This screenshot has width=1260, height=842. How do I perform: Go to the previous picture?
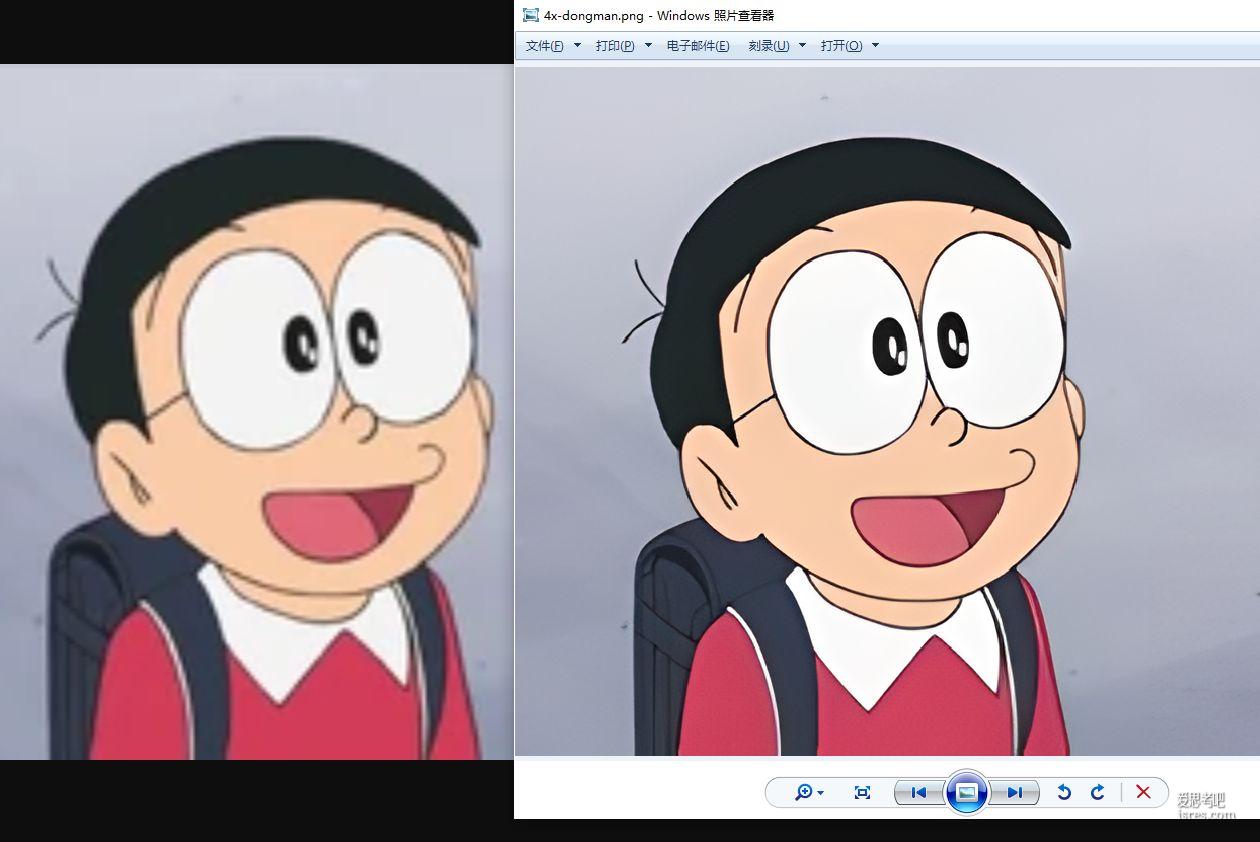[x=919, y=792]
